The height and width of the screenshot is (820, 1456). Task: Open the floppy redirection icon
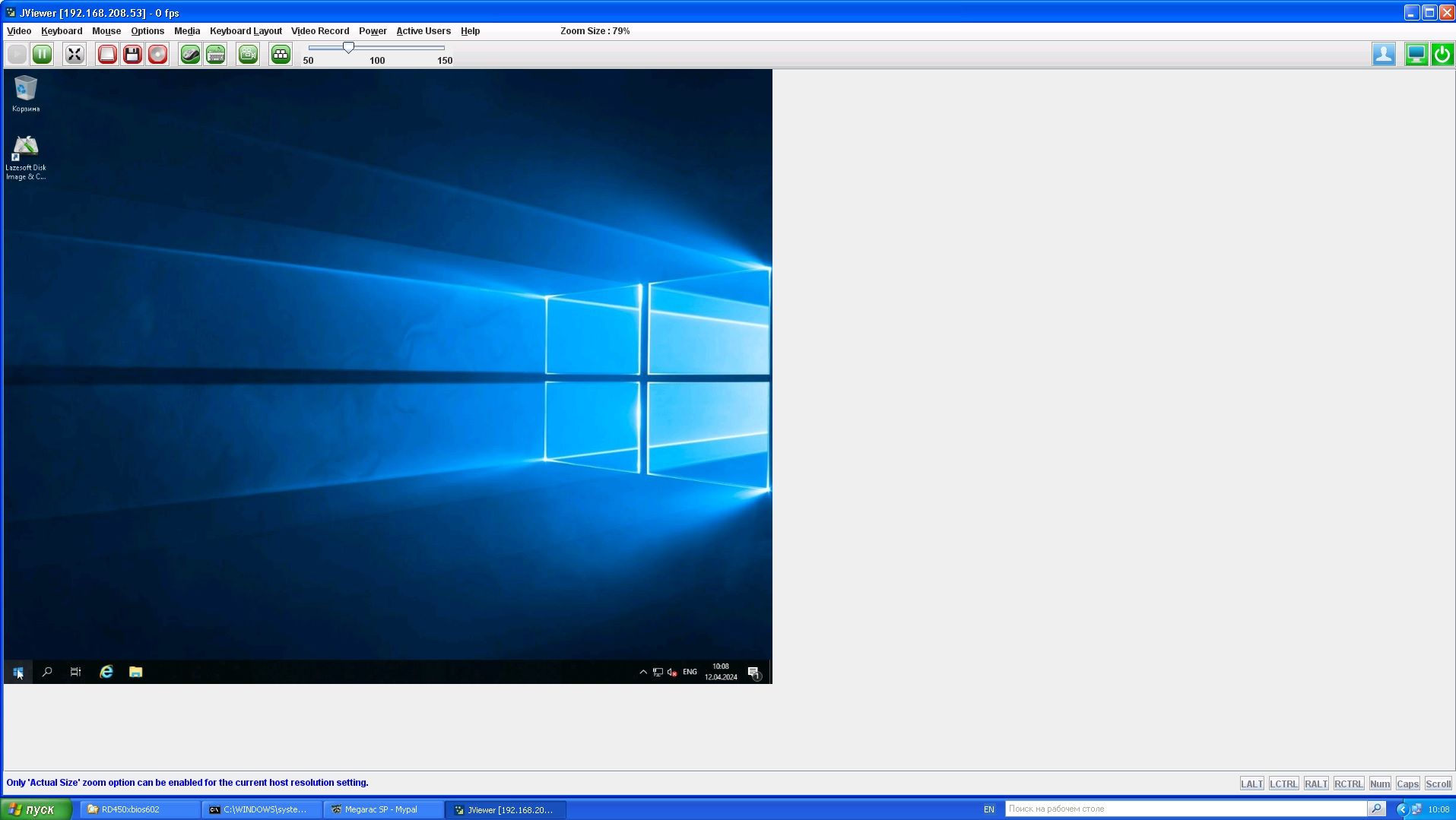pyautogui.click(x=132, y=54)
